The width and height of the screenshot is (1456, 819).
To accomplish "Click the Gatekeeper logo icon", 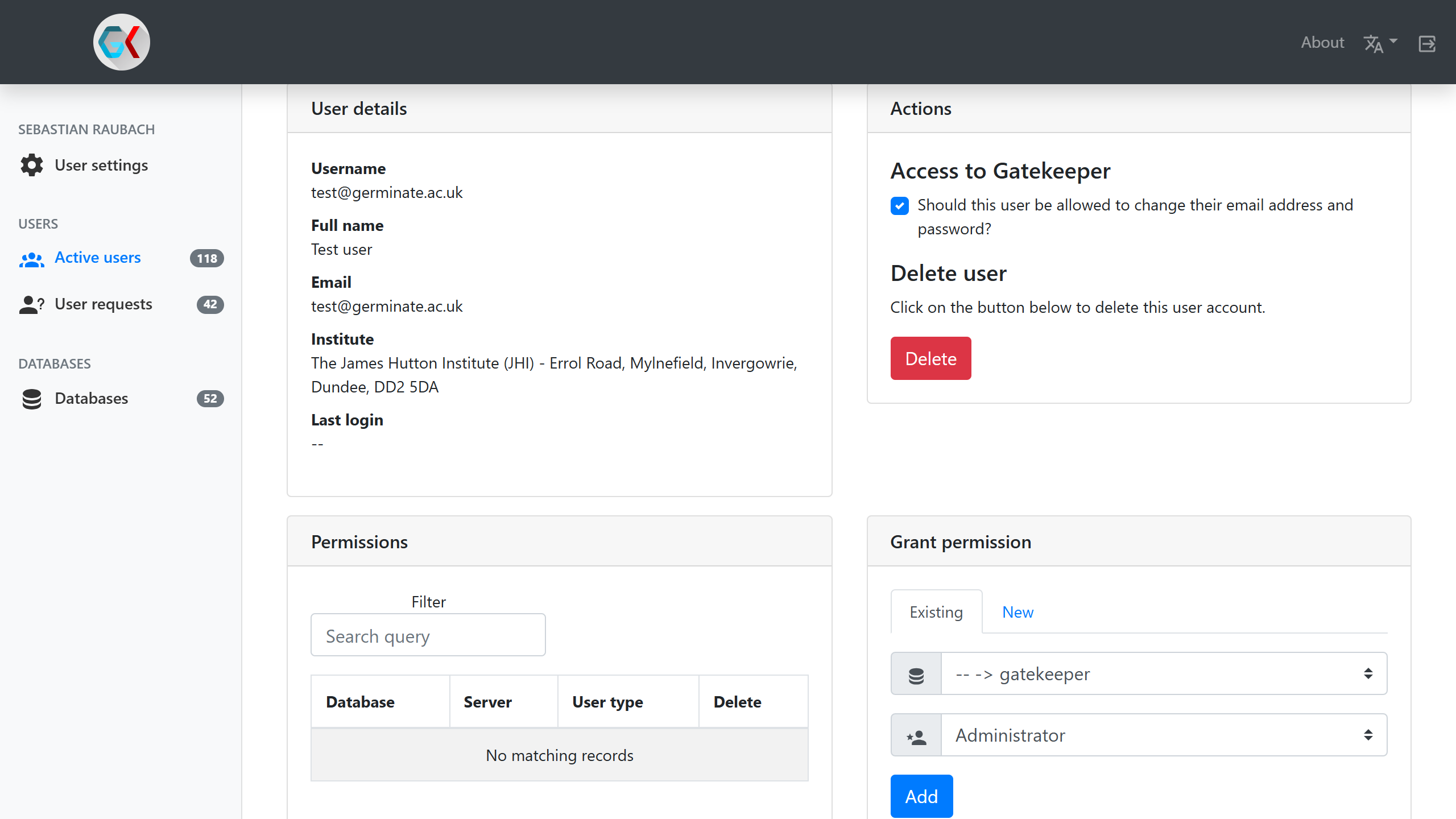I will click(x=121, y=42).
